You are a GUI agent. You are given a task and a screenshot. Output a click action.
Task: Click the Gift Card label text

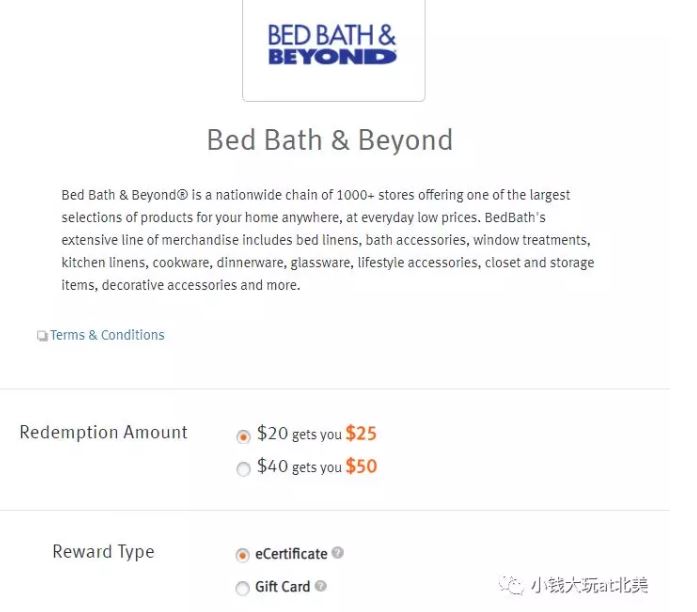[282, 587]
